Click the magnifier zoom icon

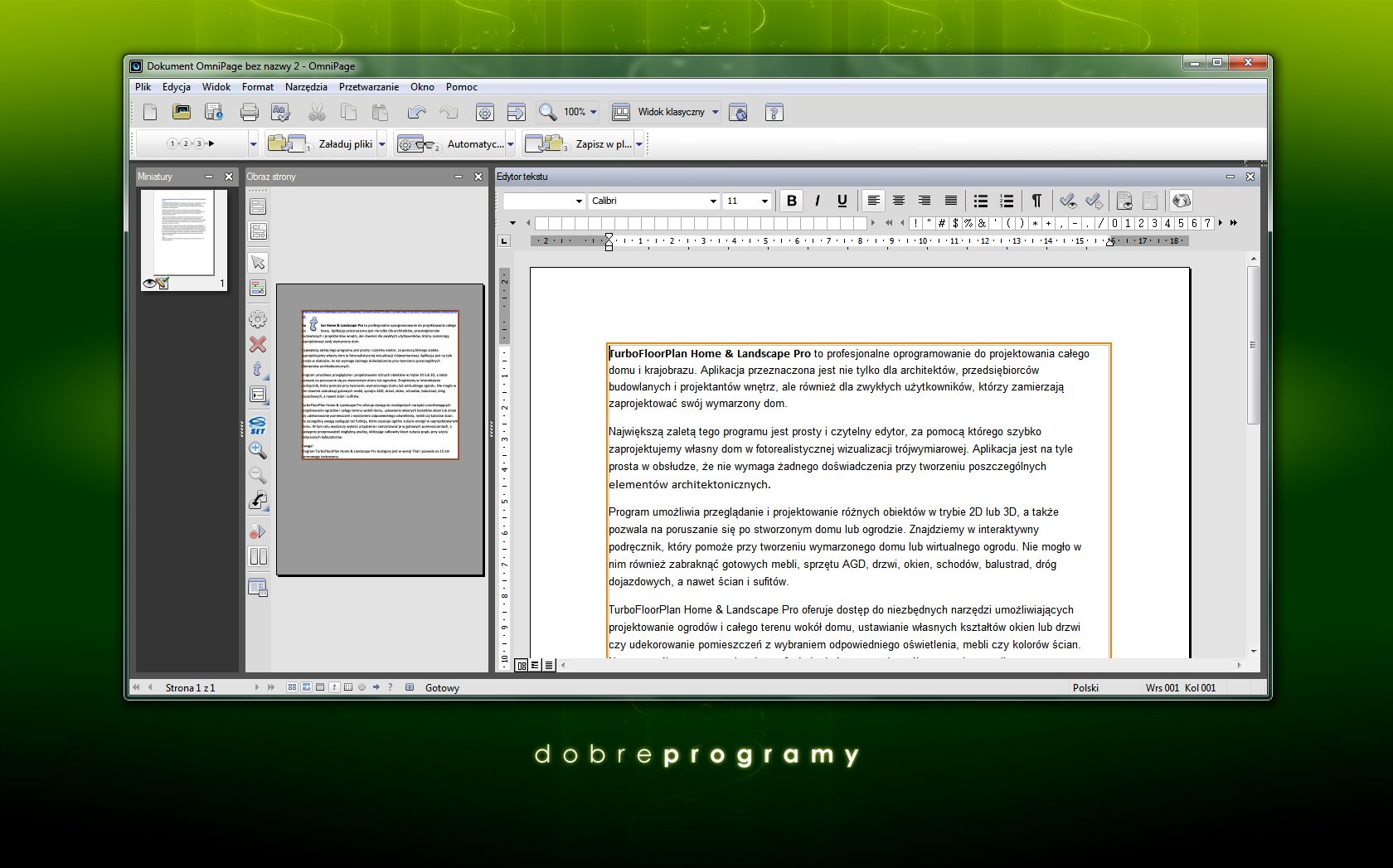(547, 112)
